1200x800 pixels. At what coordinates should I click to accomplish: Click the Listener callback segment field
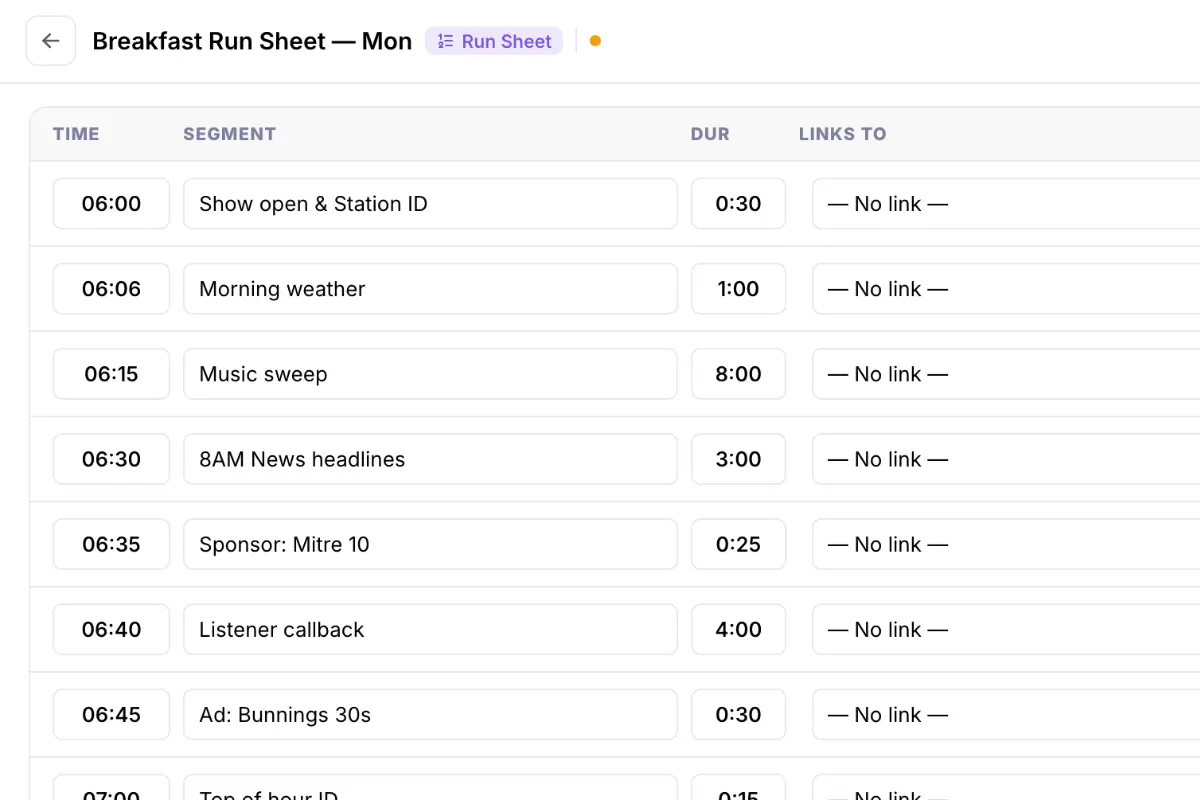pyautogui.click(x=430, y=629)
